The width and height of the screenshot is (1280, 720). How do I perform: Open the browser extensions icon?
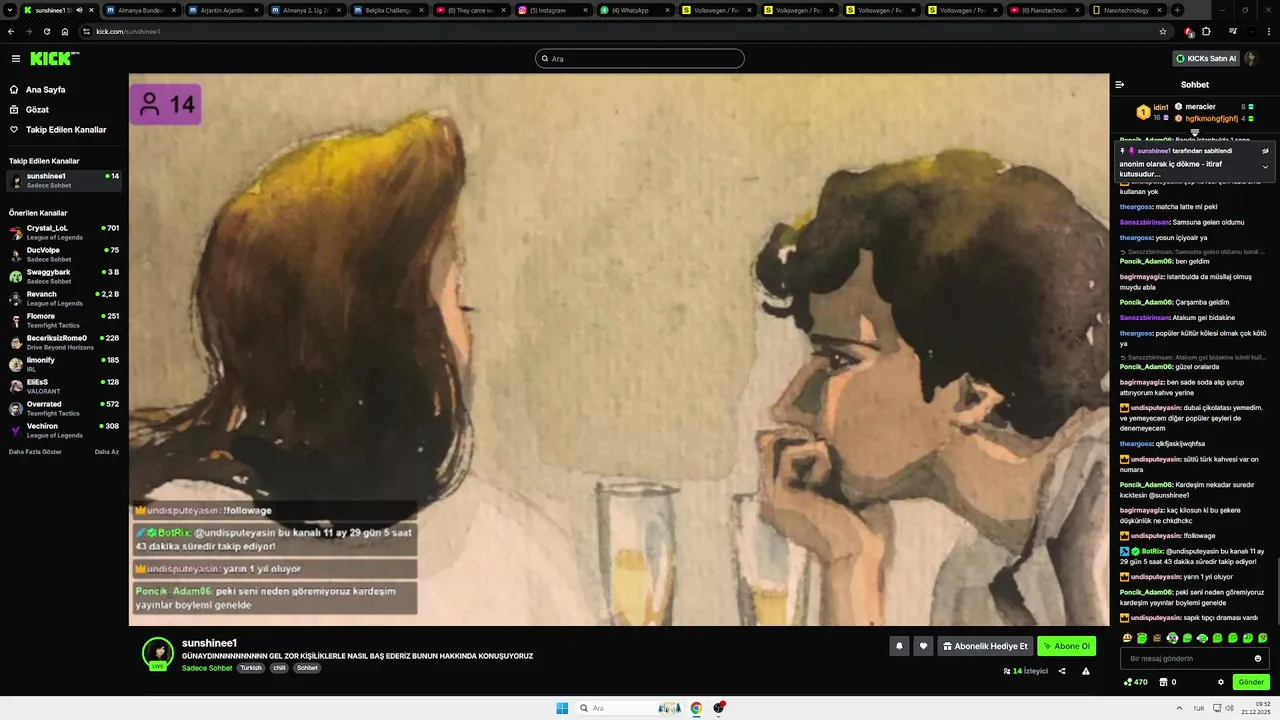click(x=1206, y=31)
